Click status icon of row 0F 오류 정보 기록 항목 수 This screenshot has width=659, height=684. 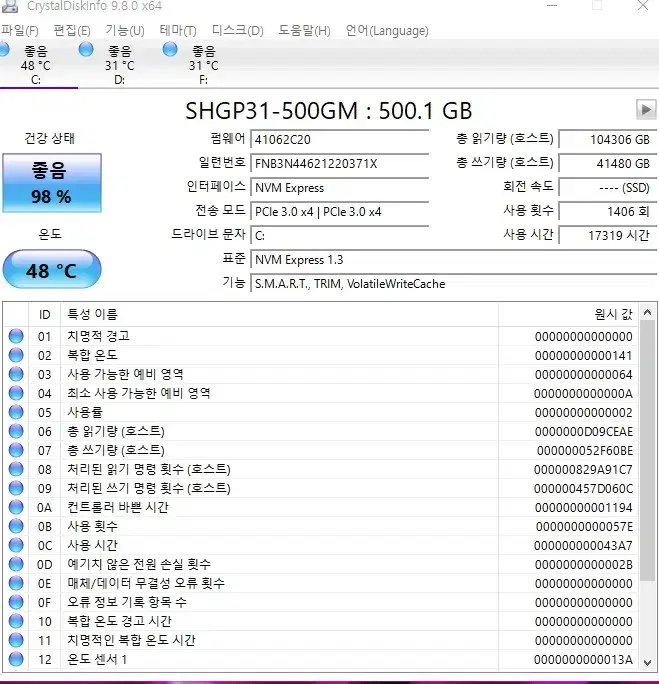coord(16,602)
